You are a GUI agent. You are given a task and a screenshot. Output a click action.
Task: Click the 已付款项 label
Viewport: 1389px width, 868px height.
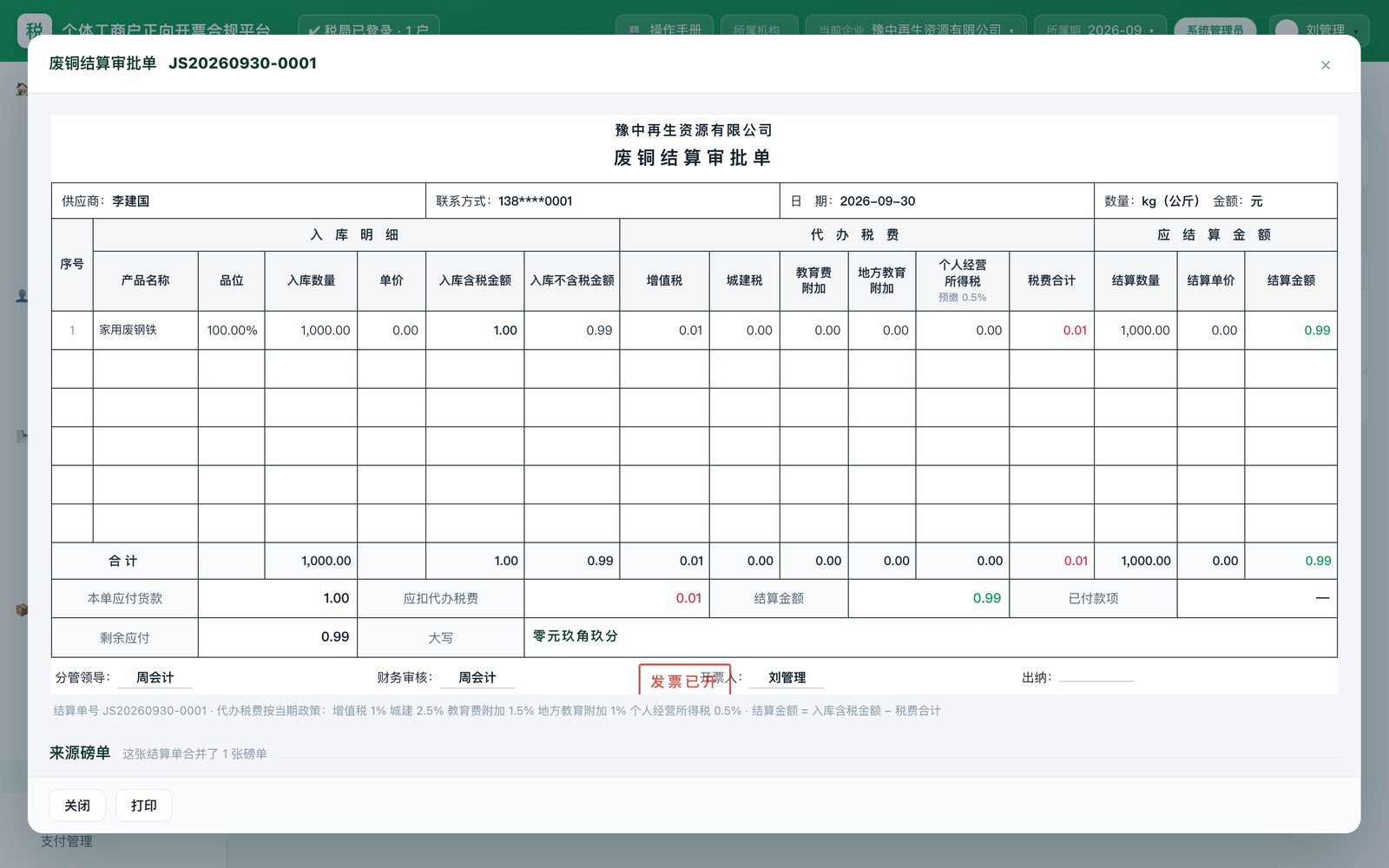tap(1094, 599)
